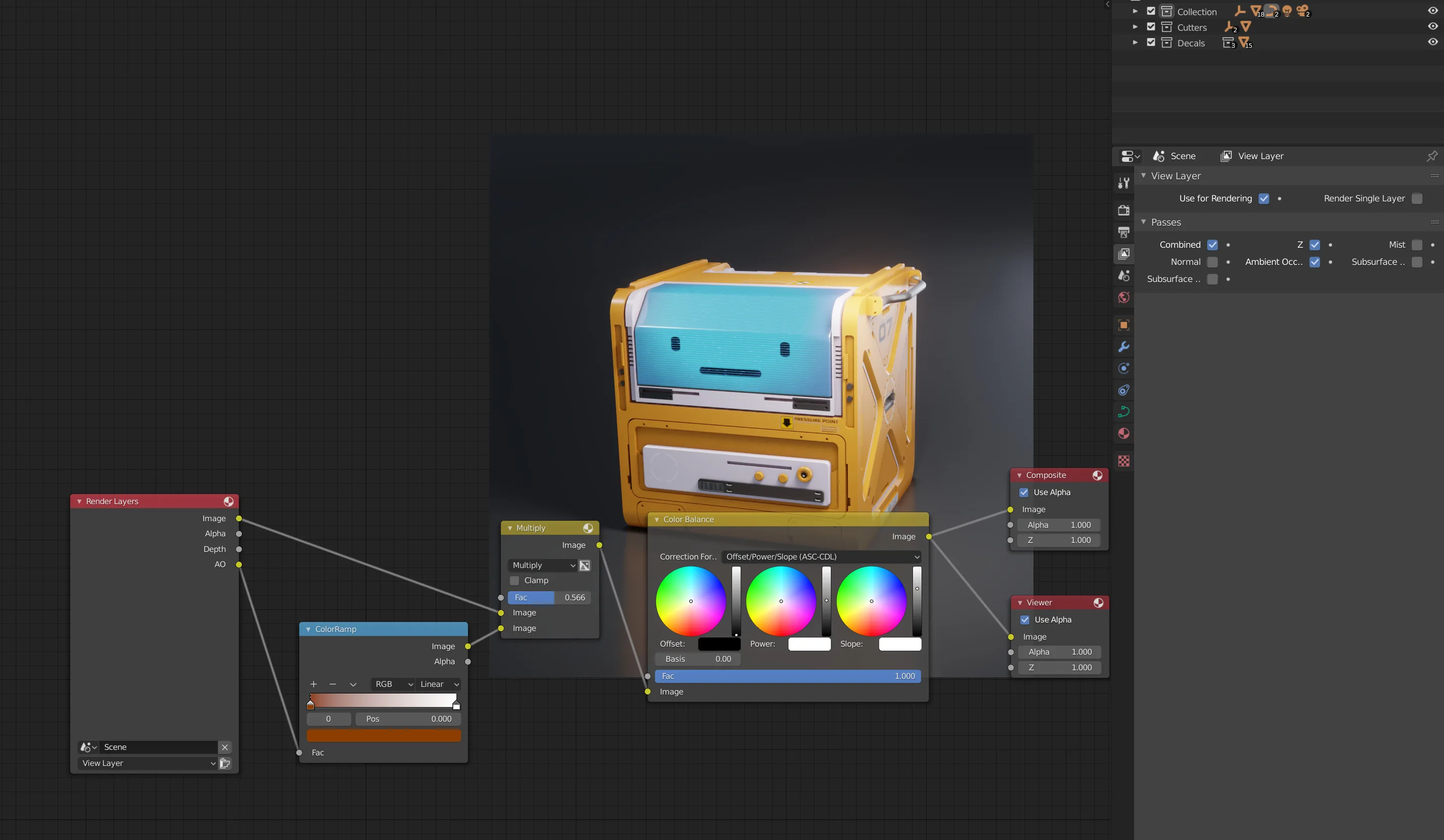This screenshot has height=840, width=1444.
Task: Toggle Use Alpha in Viewer node
Action: (1024, 620)
